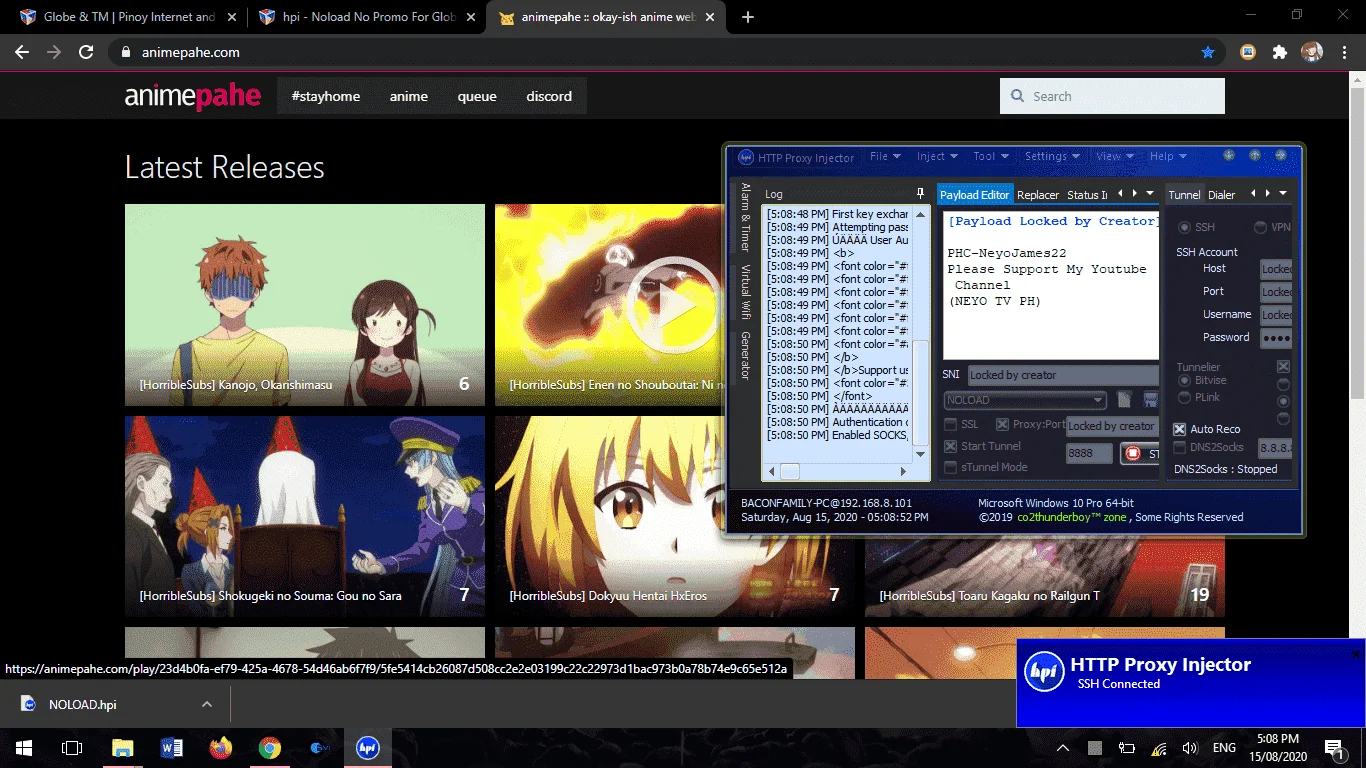
Task: Click the new tab plus button
Action: click(748, 17)
